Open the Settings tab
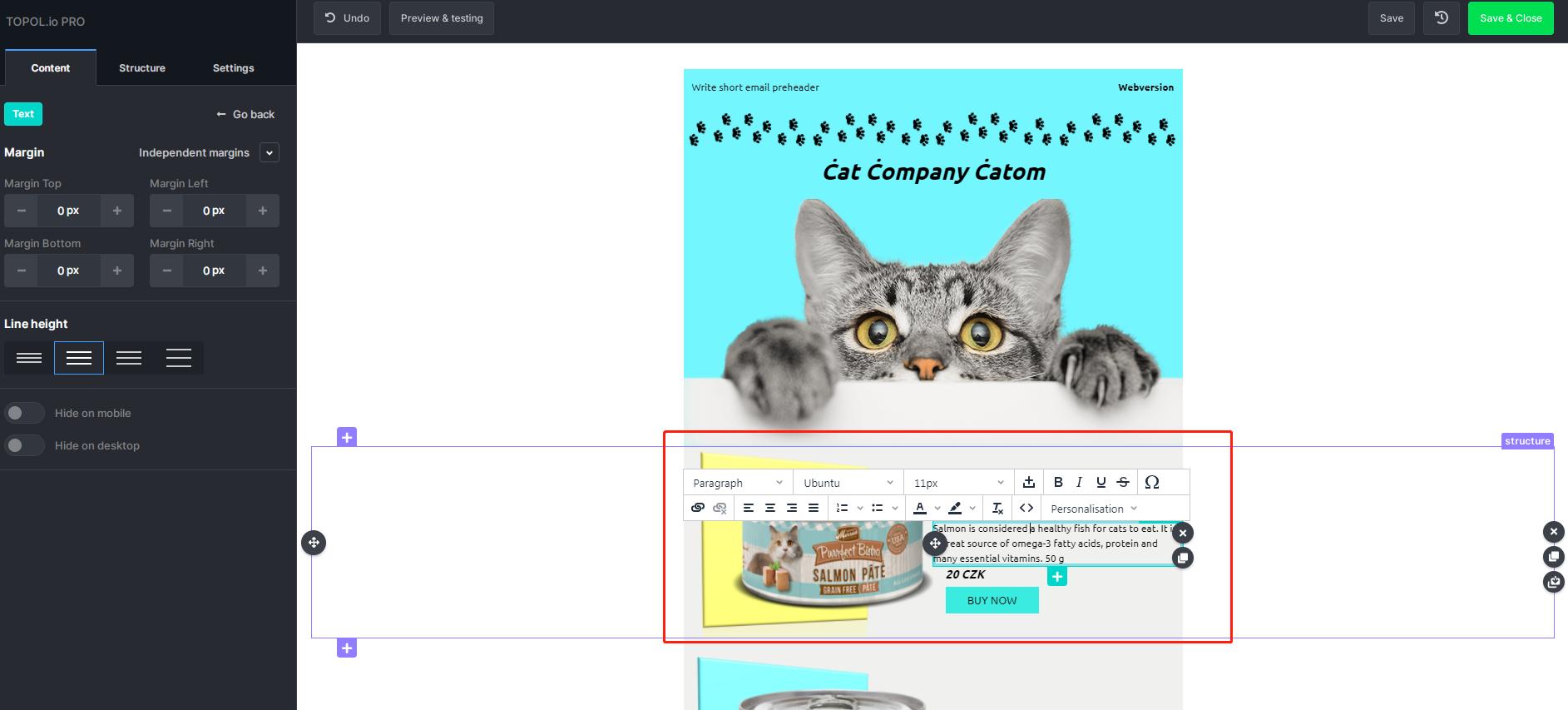Image resolution: width=1568 pixels, height=710 pixels. click(233, 68)
